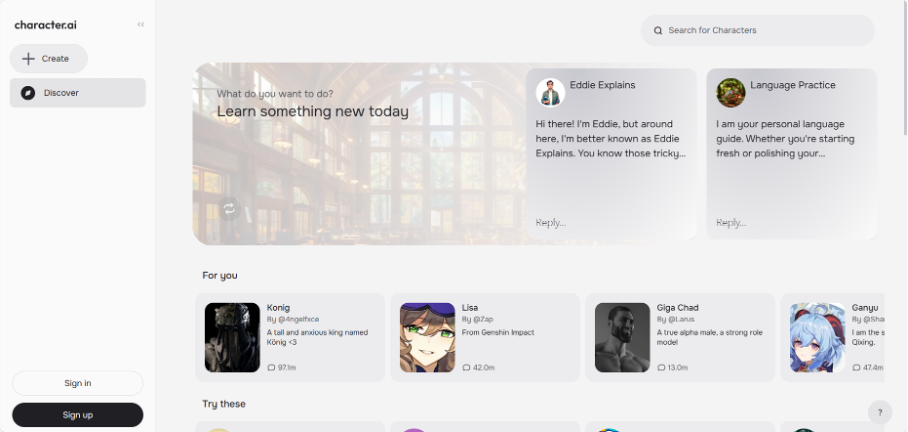Open the Lisa character card
The height and width of the screenshot is (432, 908).
[x=485, y=338]
